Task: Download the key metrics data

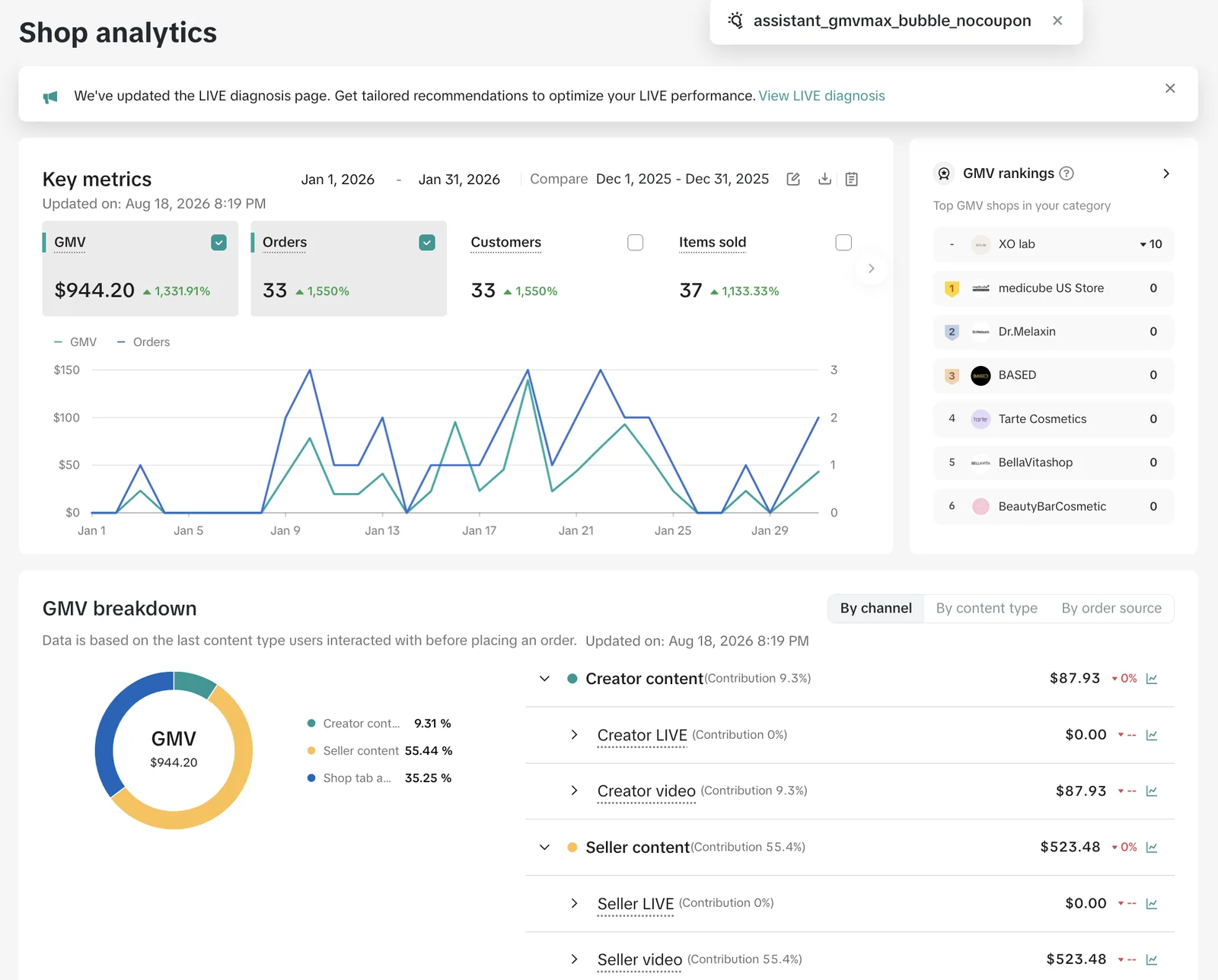Action: click(x=824, y=180)
